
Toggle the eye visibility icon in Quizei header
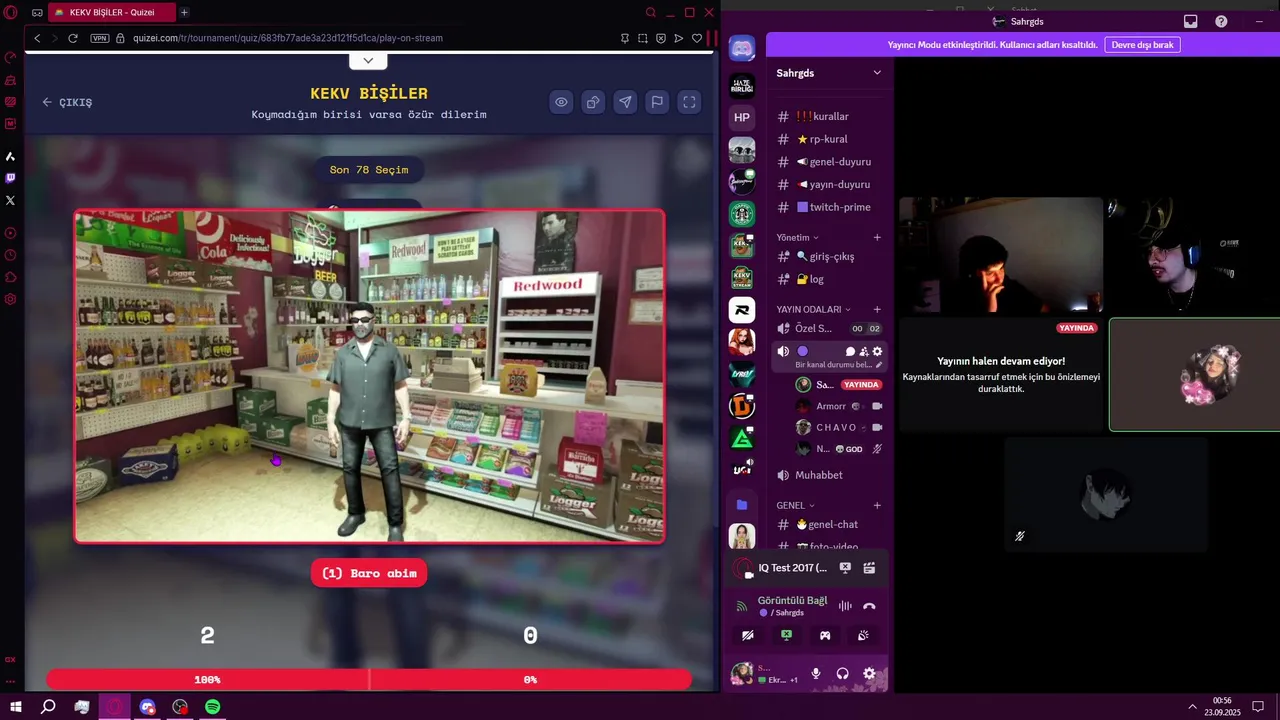(561, 102)
